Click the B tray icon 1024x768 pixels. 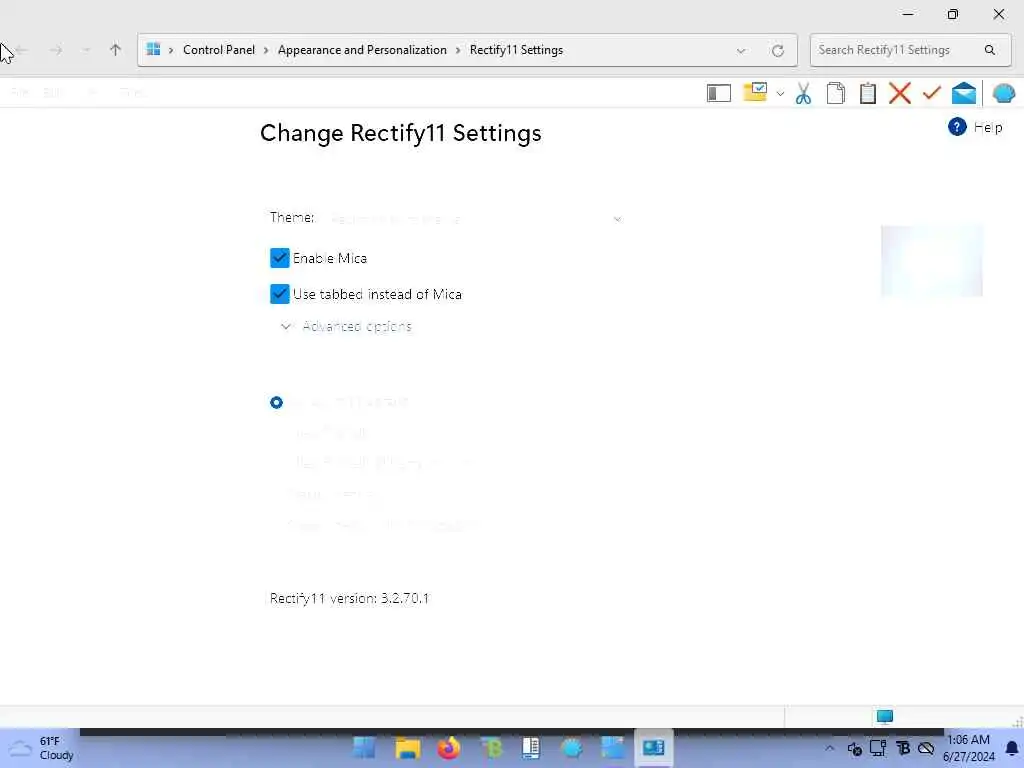(x=903, y=748)
